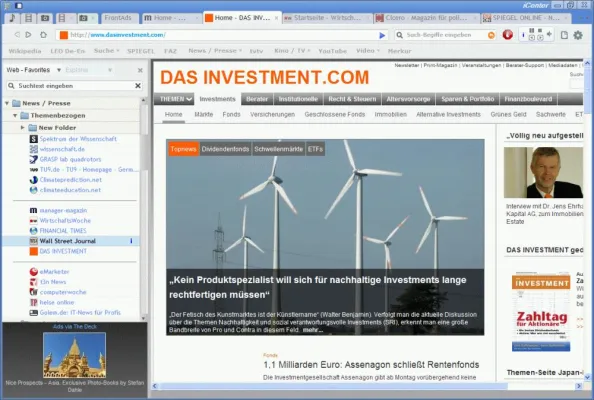Collapse the News / Presse folder
Screen dimensions: 594x400
click(7, 103)
